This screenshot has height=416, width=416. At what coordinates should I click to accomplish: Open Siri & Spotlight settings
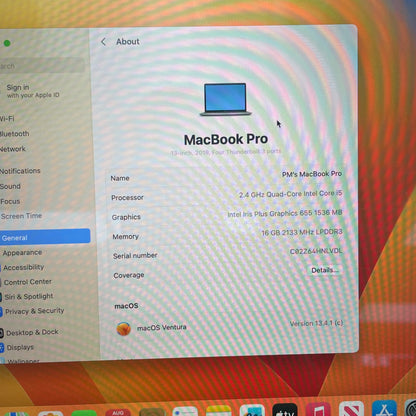[29, 296]
